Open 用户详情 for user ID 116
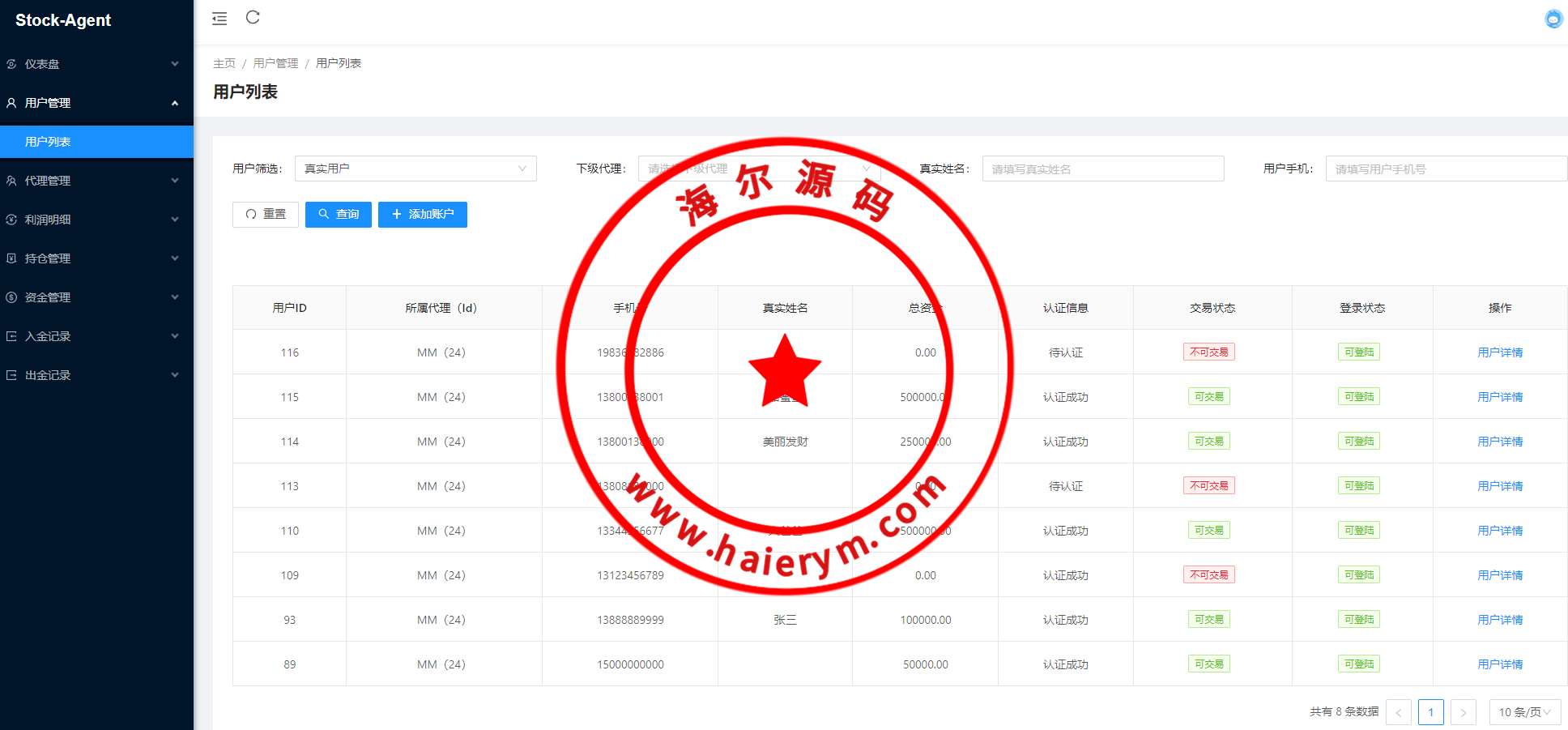 [1499, 352]
